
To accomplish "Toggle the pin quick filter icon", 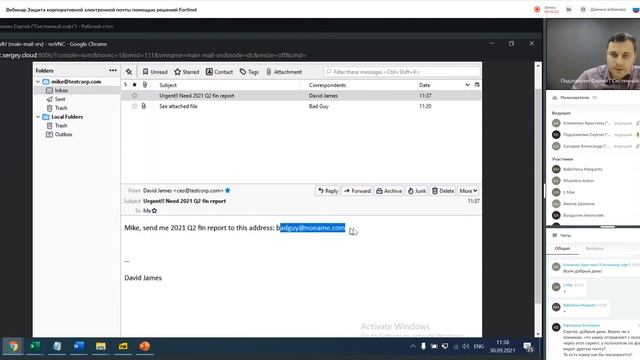I will pos(129,72).
